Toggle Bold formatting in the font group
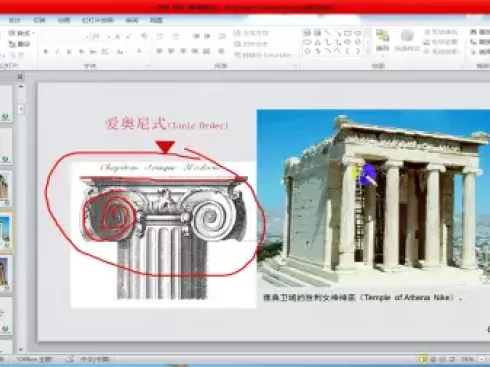The width and height of the screenshot is (490, 367). pyautogui.click(x=46, y=52)
